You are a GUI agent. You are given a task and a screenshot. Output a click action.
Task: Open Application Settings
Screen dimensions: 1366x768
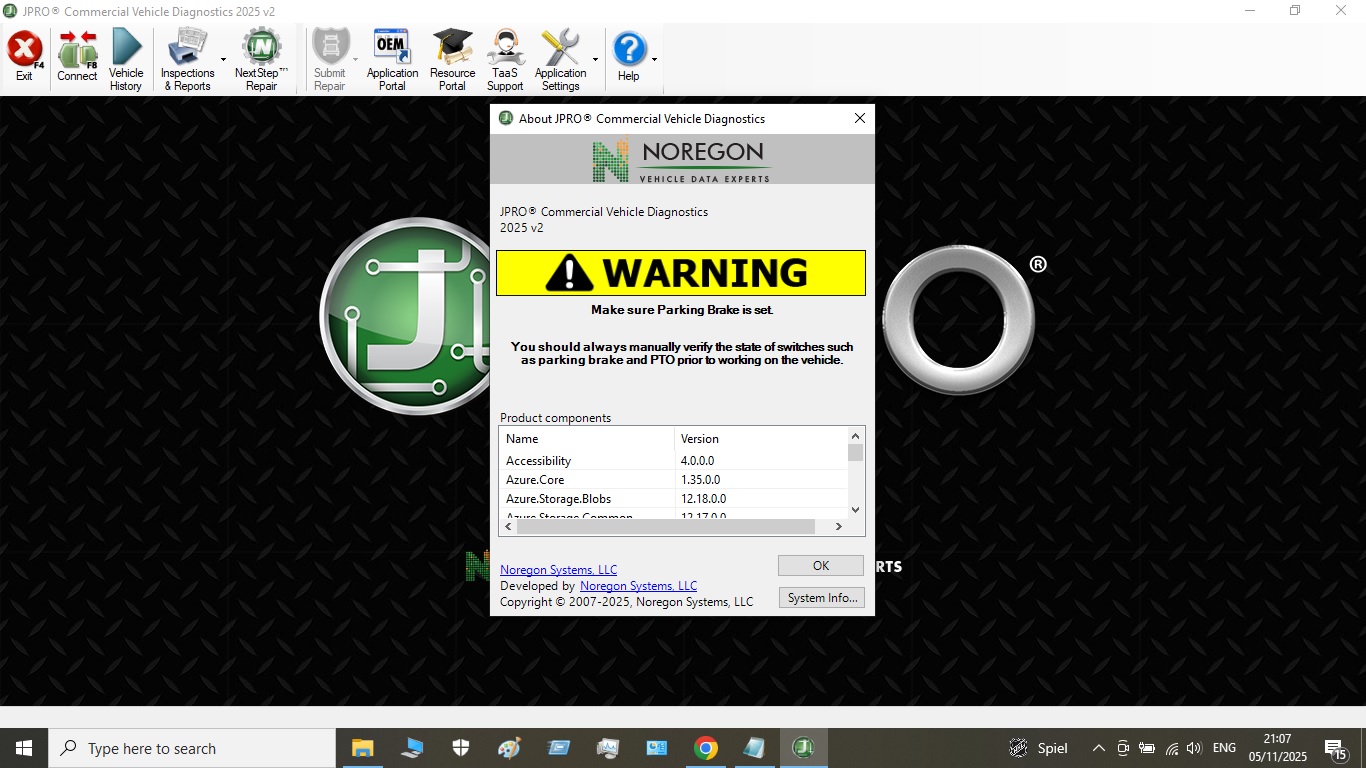(x=560, y=60)
